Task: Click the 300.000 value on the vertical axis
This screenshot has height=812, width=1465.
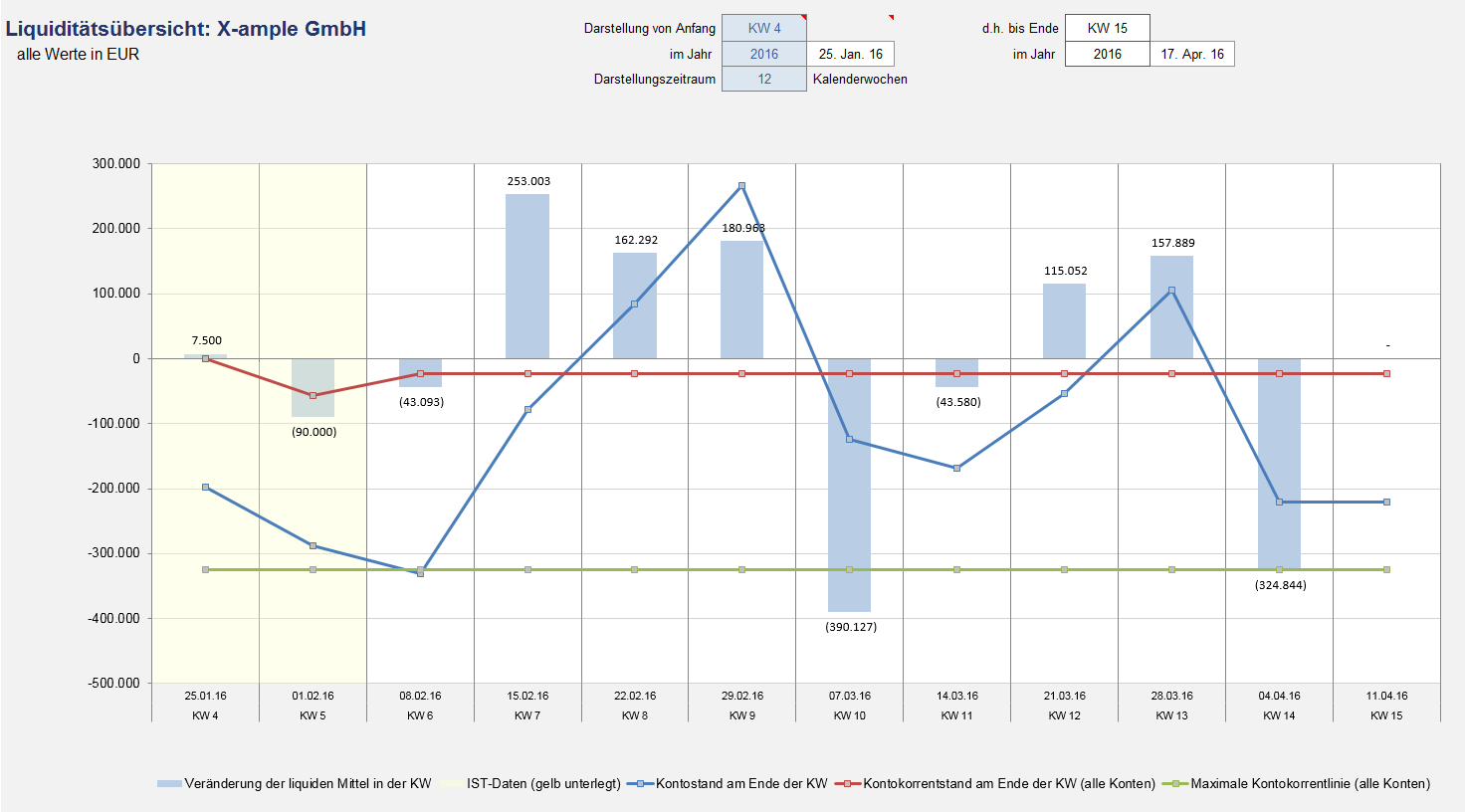Action: [x=116, y=163]
